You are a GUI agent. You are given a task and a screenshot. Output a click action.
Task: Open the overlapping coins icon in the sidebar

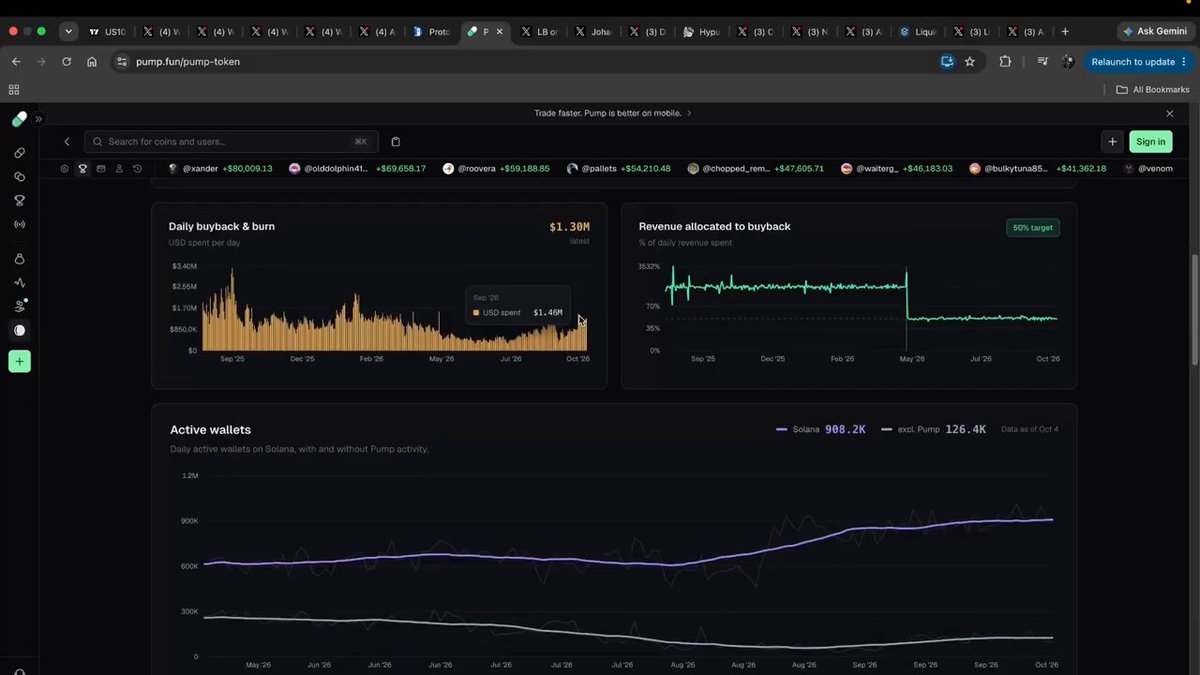coord(19,177)
